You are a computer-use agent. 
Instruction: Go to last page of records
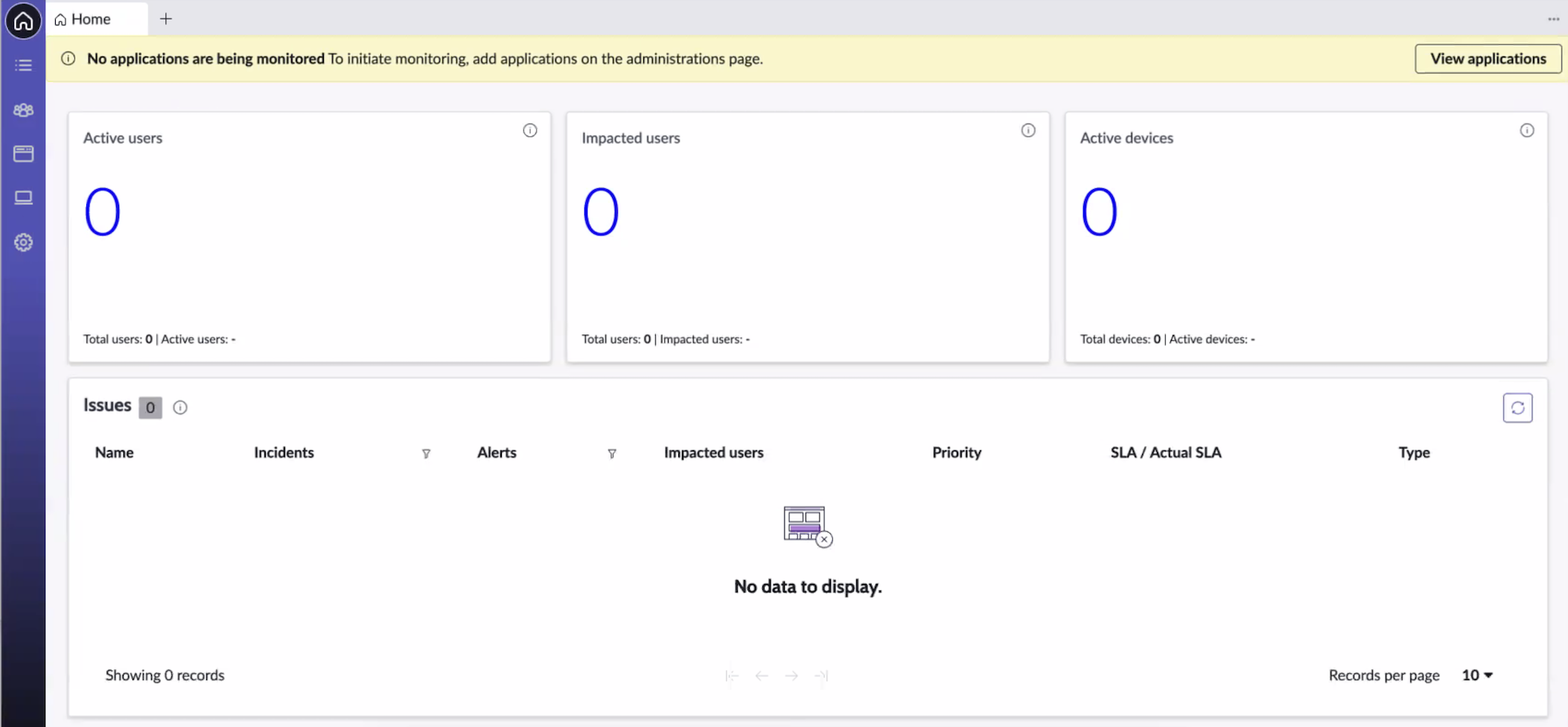[x=821, y=676]
